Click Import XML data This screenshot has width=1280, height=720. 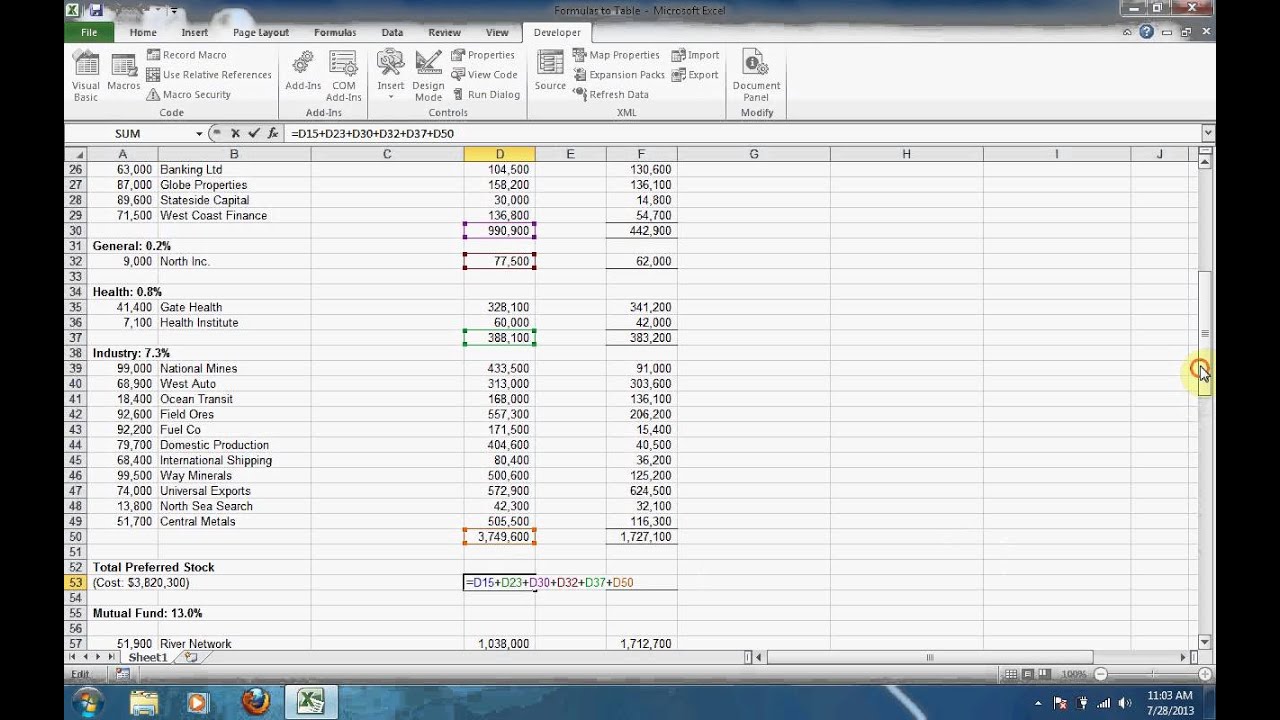(695, 55)
